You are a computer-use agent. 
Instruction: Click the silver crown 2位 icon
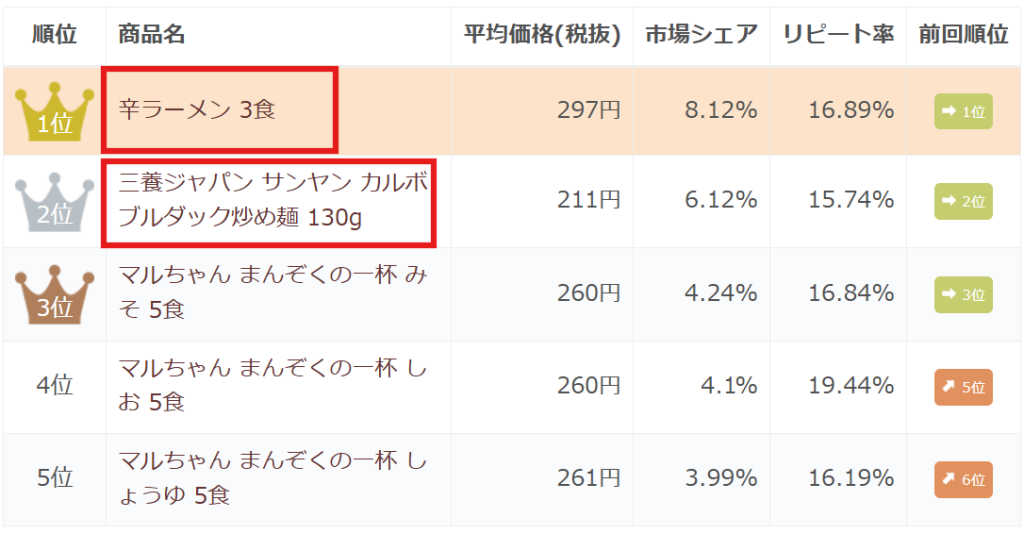tap(54, 201)
